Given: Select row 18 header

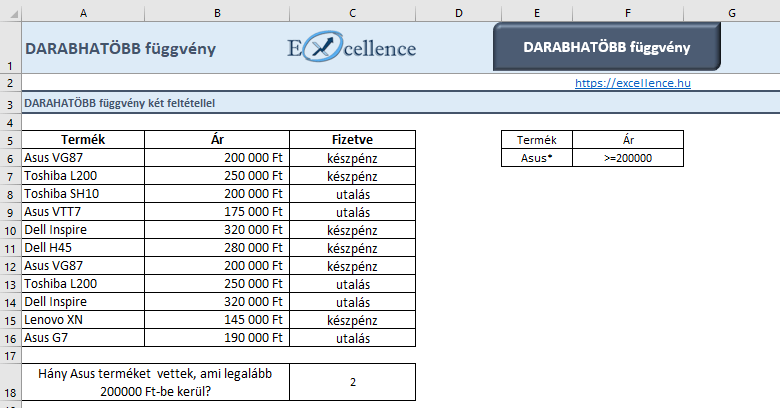Looking at the screenshot, I should [x=10, y=382].
